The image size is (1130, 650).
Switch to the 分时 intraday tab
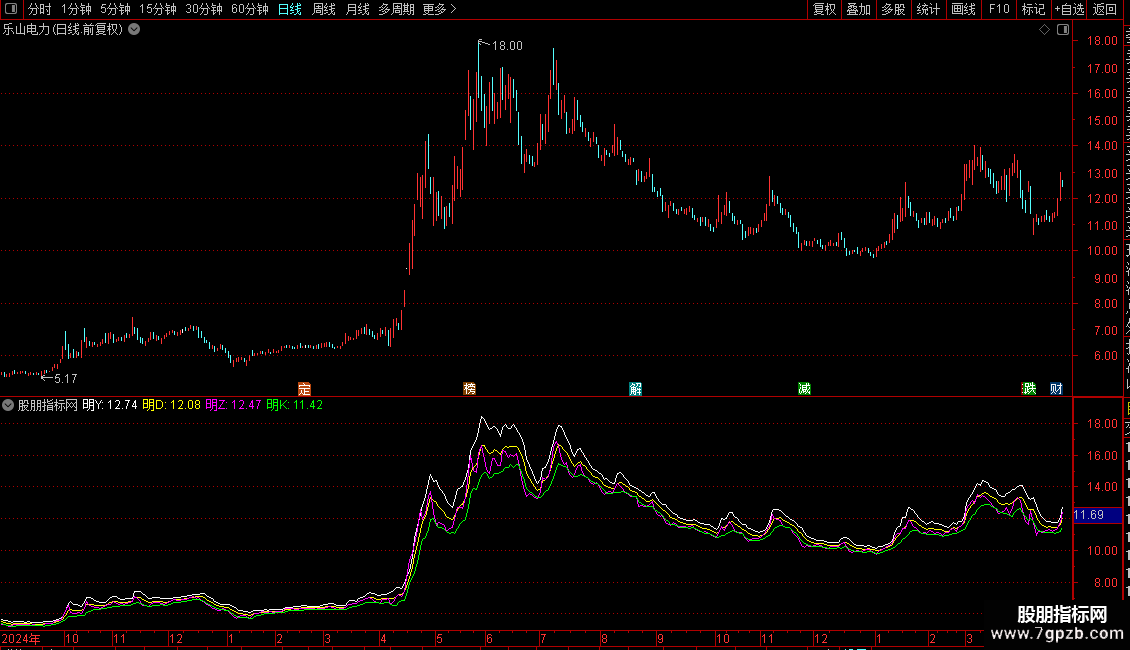point(40,9)
